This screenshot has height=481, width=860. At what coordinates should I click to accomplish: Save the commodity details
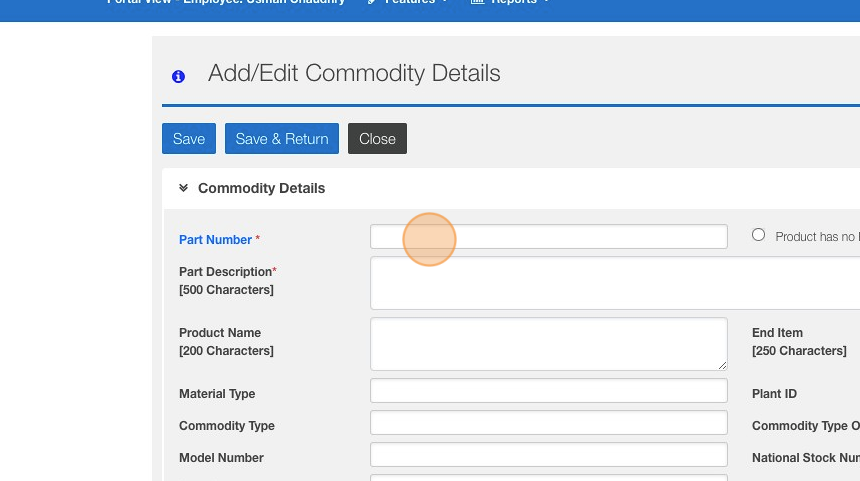point(189,139)
